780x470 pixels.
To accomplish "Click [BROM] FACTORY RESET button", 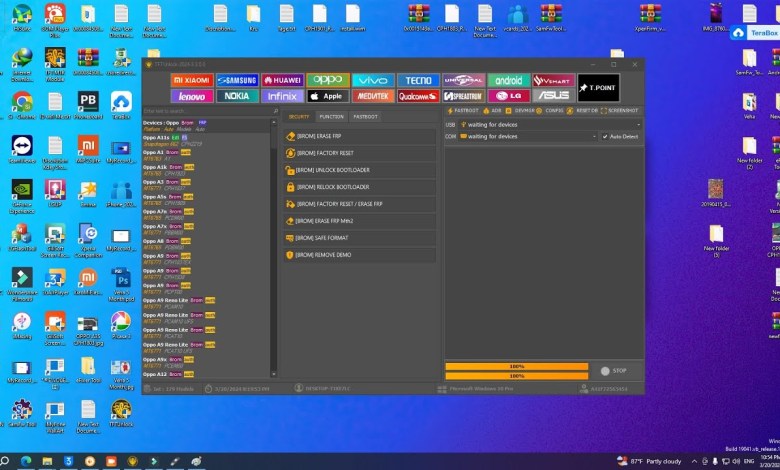I will click(x=360, y=153).
